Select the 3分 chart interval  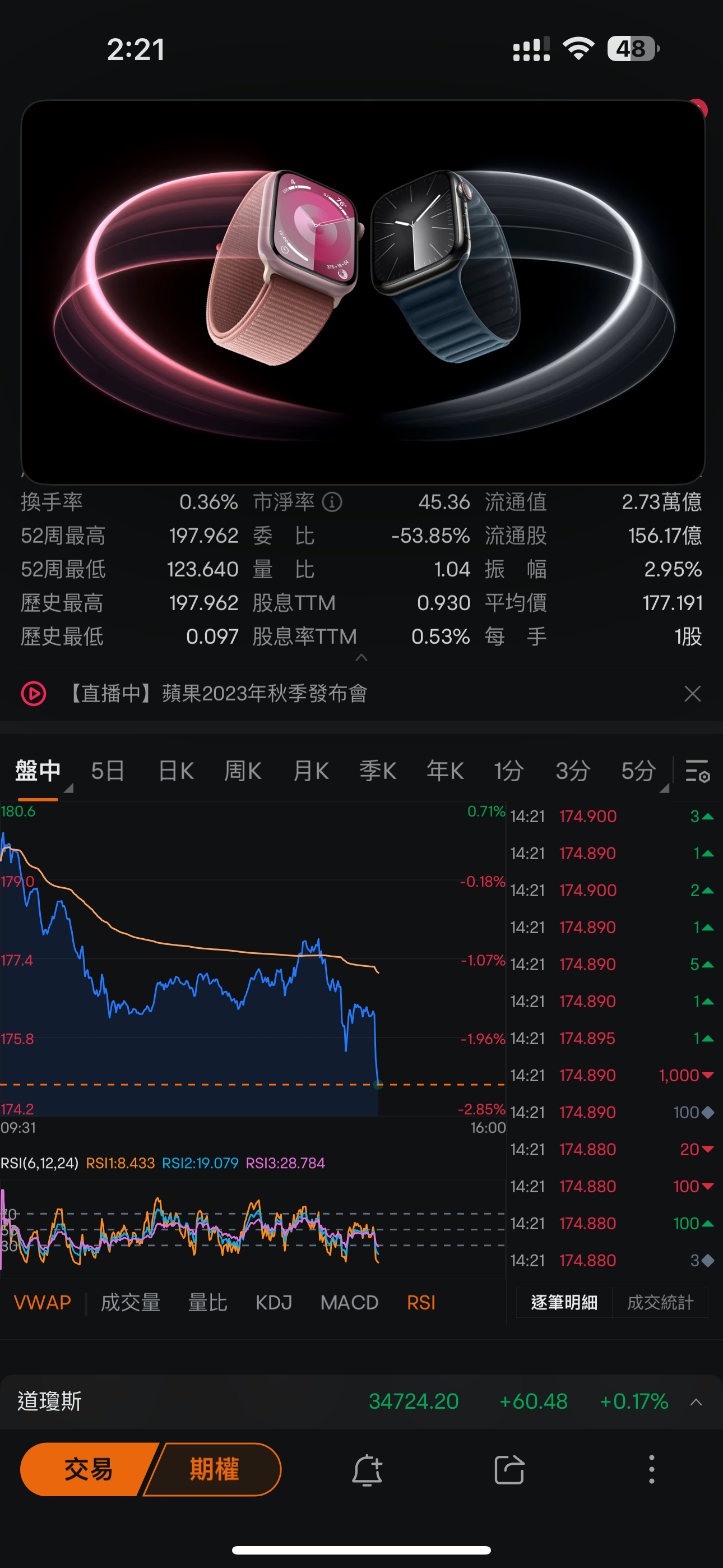point(573,771)
